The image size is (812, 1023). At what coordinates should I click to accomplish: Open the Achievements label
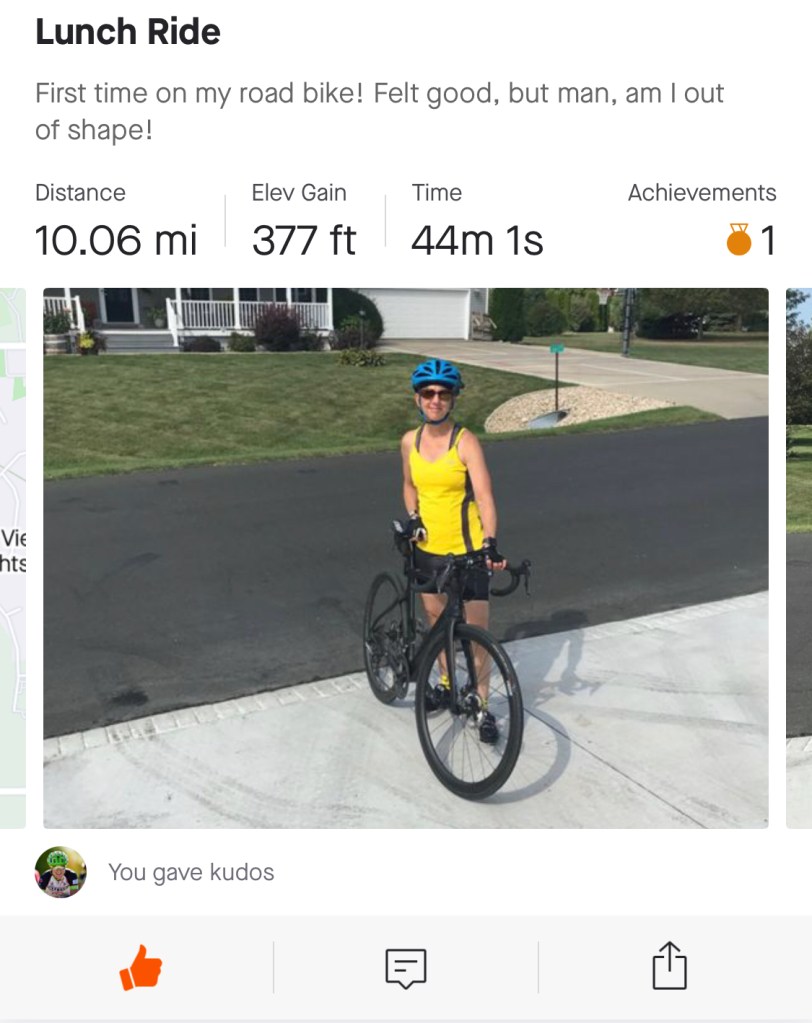pos(701,193)
